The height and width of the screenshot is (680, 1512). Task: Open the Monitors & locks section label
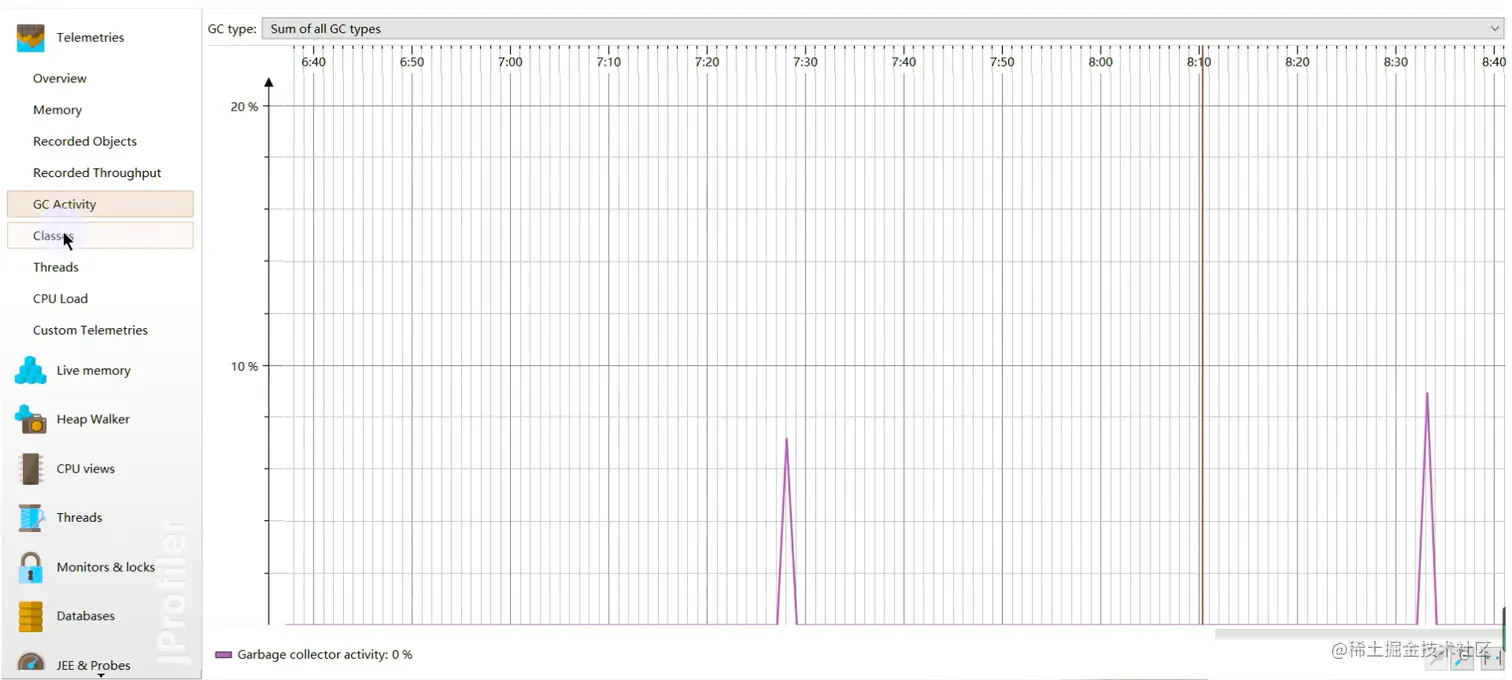(x=106, y=567)
